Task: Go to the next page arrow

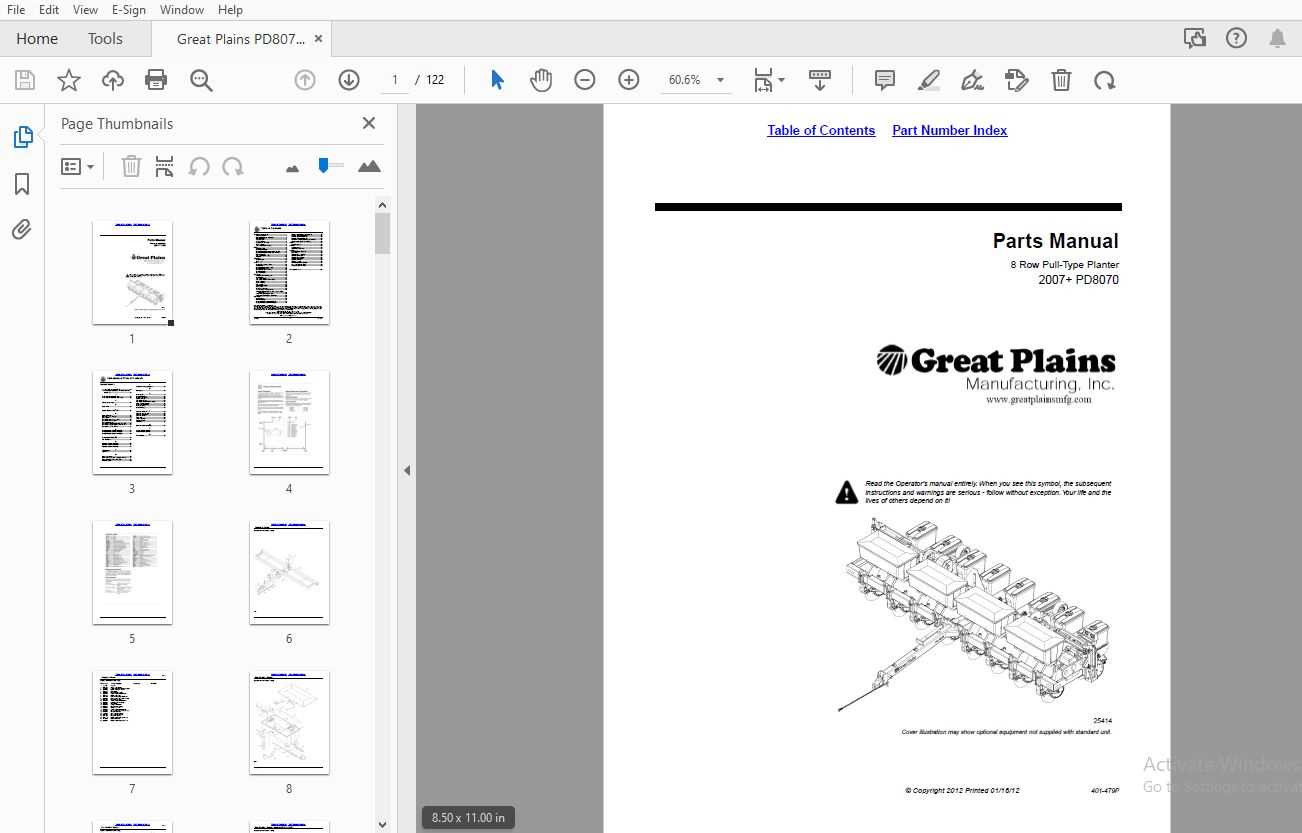Action: click(349, 80)
